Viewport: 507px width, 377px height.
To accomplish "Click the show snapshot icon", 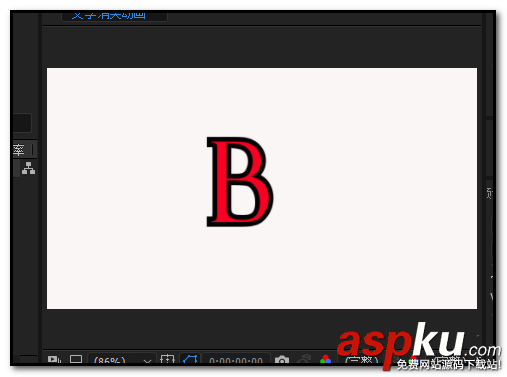I will click(x=304, y=360).
